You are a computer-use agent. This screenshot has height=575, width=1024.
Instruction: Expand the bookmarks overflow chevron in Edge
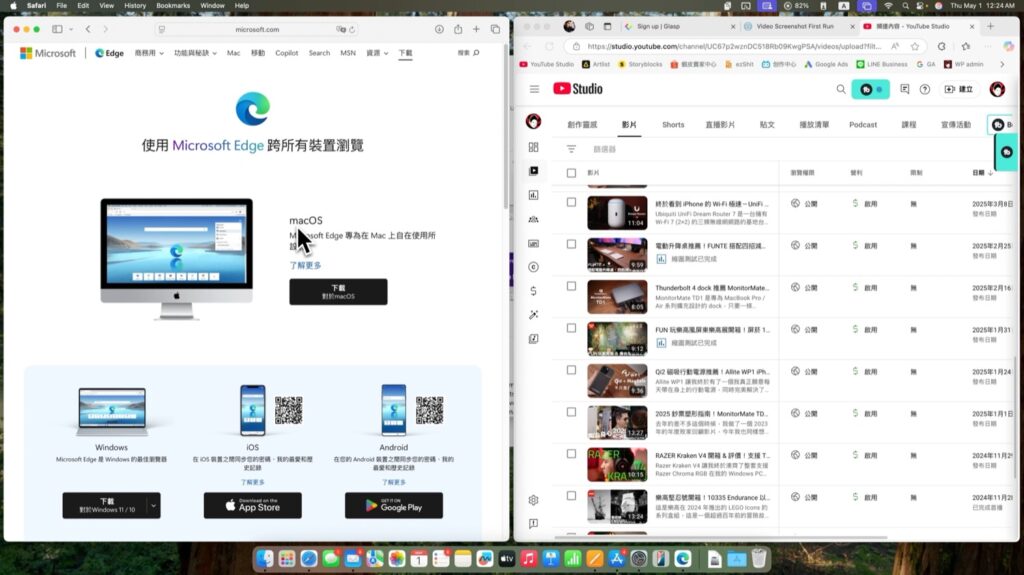[1002, 64]
